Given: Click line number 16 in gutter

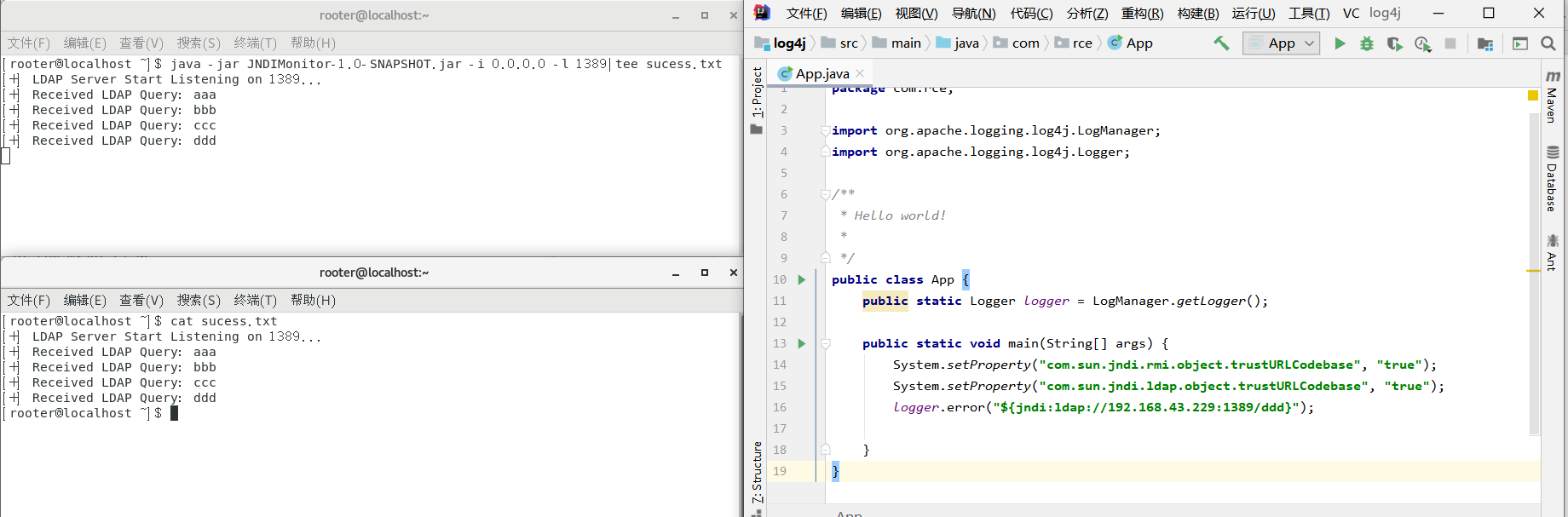Looking at the screenshot, I should (x=780, y=407).
